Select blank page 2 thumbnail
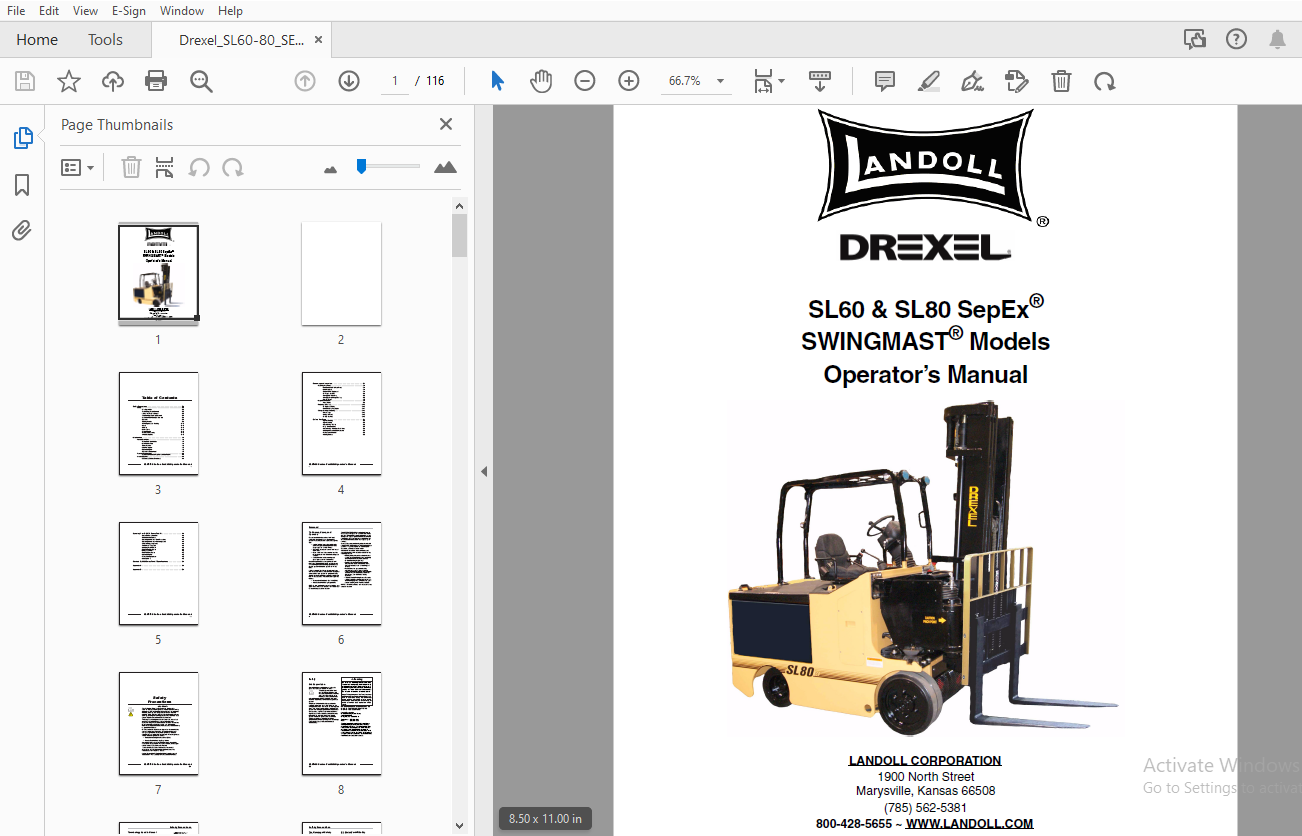 click(341, 273)
